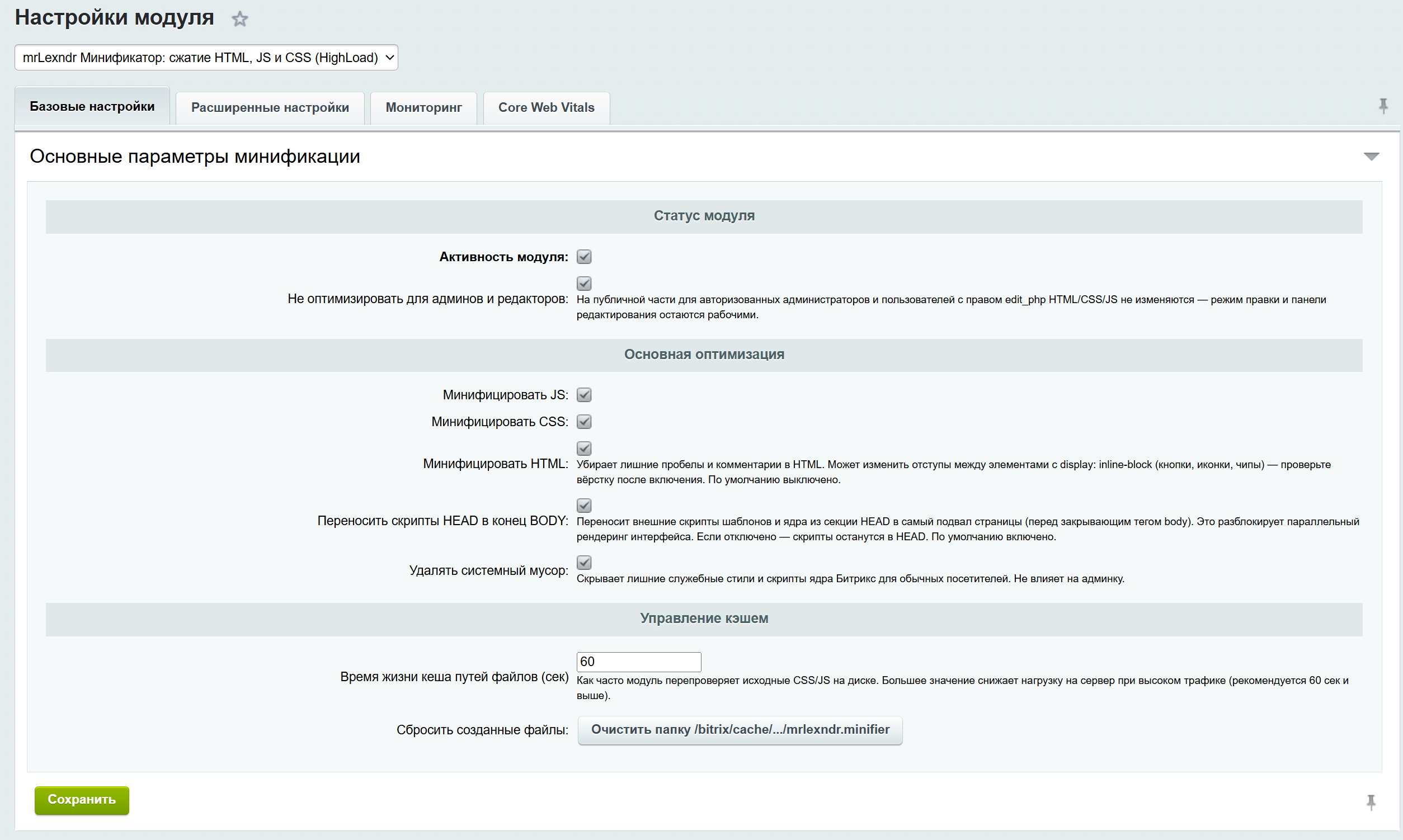Click the Минифицировать JS label
This screenshot has width=1403, height=840.
[x=505, y=395]
